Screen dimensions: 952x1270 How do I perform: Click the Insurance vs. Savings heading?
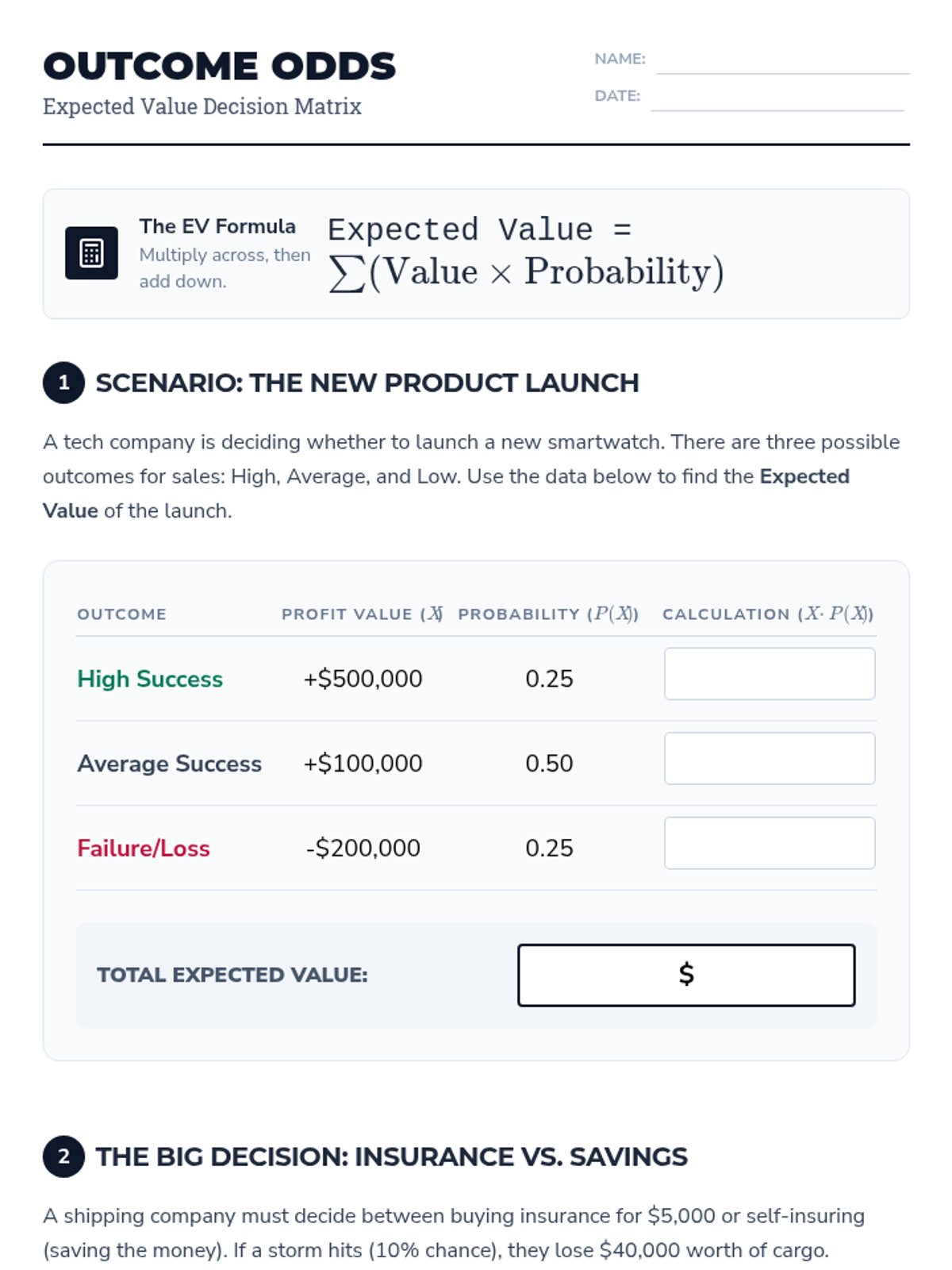(391, 1156)
